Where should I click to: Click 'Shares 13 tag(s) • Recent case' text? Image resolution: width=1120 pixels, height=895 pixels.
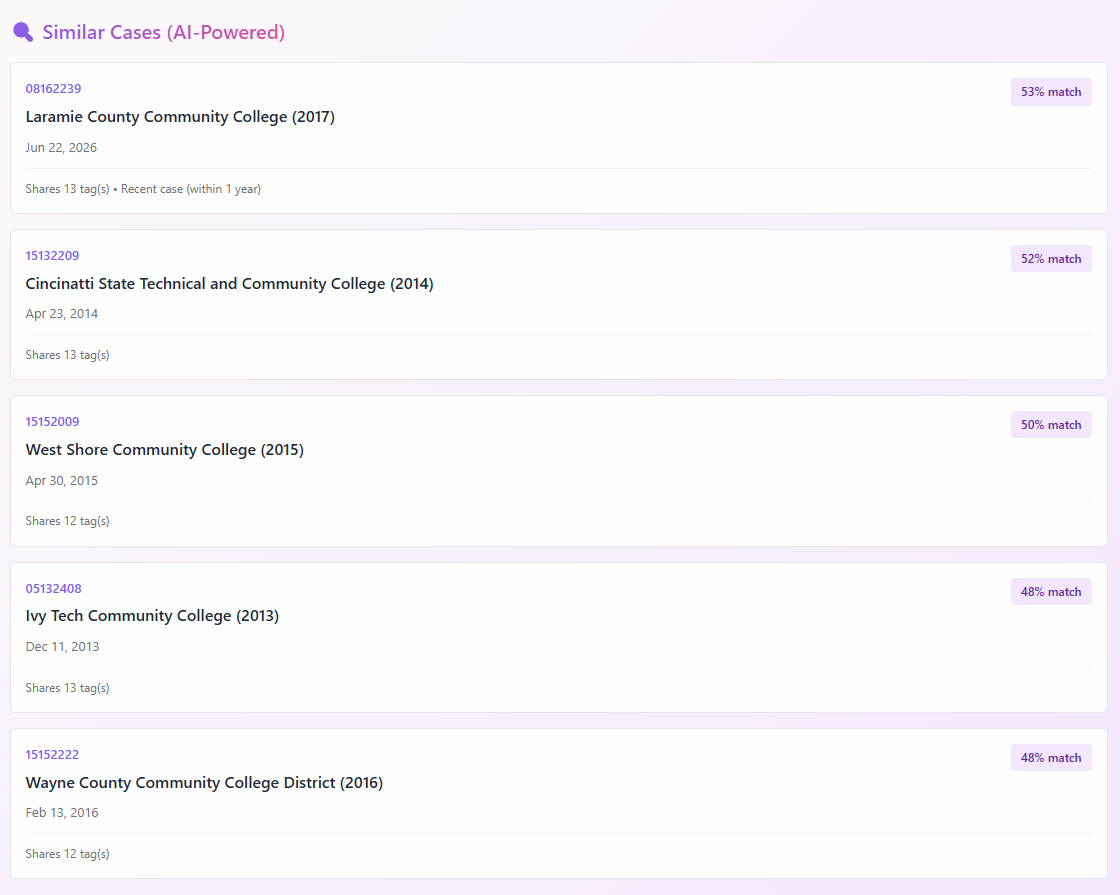(x=143, y=189)
